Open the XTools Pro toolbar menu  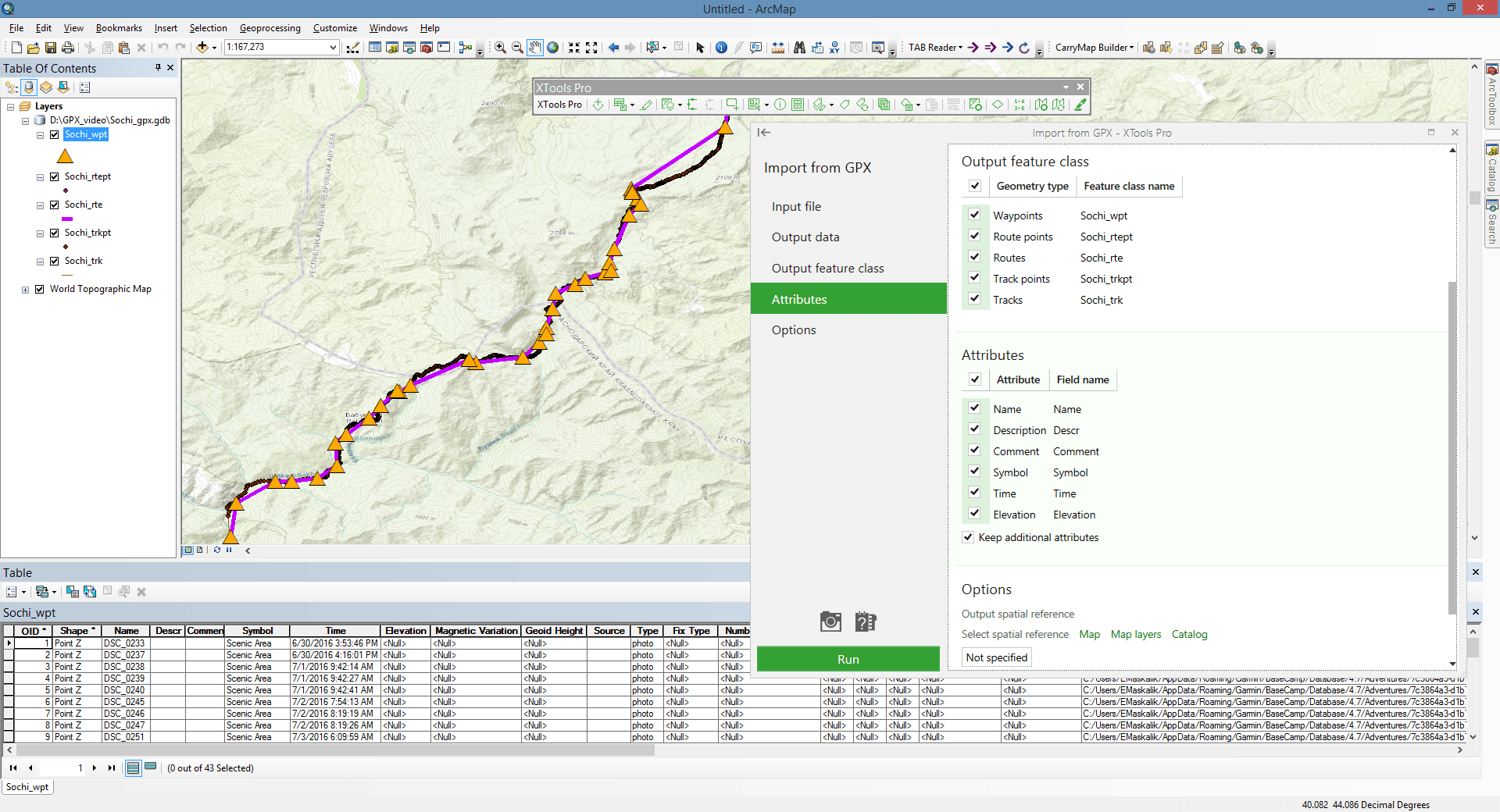click(x=559, y=105)
